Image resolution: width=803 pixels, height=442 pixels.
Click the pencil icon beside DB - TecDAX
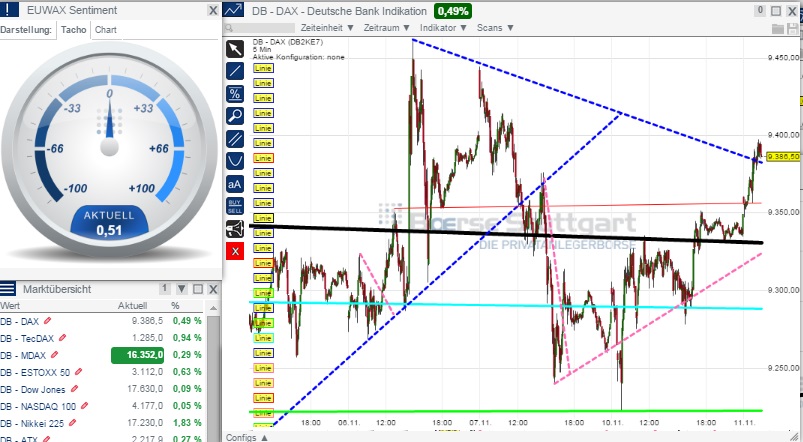coord(62,338)
